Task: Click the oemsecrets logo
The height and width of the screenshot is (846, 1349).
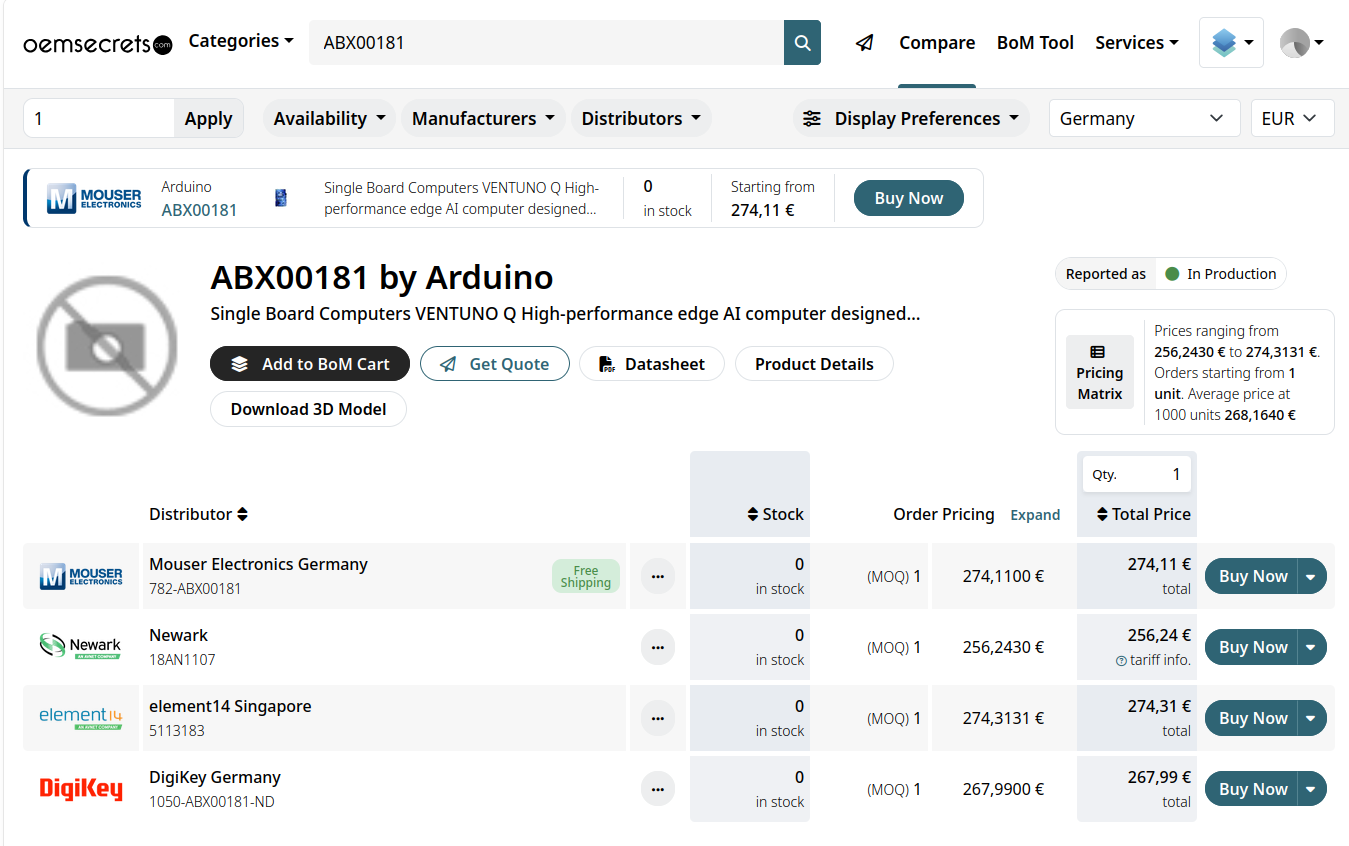Action: pos(98,44)
